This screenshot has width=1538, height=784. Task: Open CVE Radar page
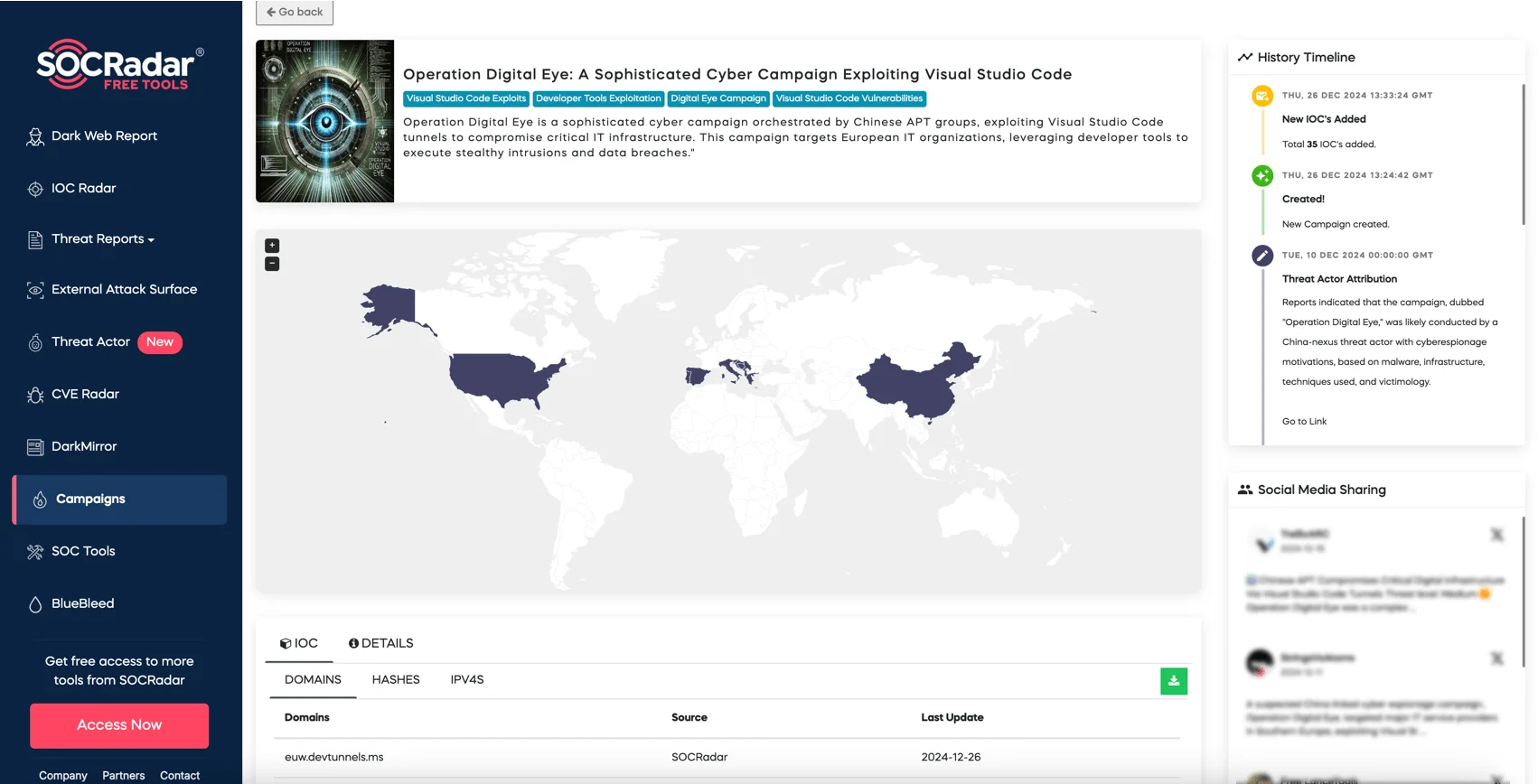pyautogui.click(x=85, y=394)
